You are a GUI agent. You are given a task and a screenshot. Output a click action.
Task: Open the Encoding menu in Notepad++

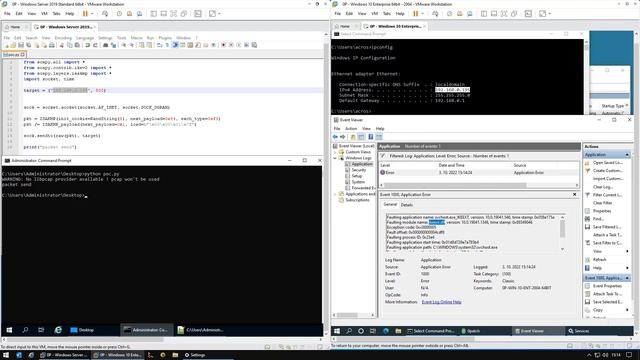63,38
